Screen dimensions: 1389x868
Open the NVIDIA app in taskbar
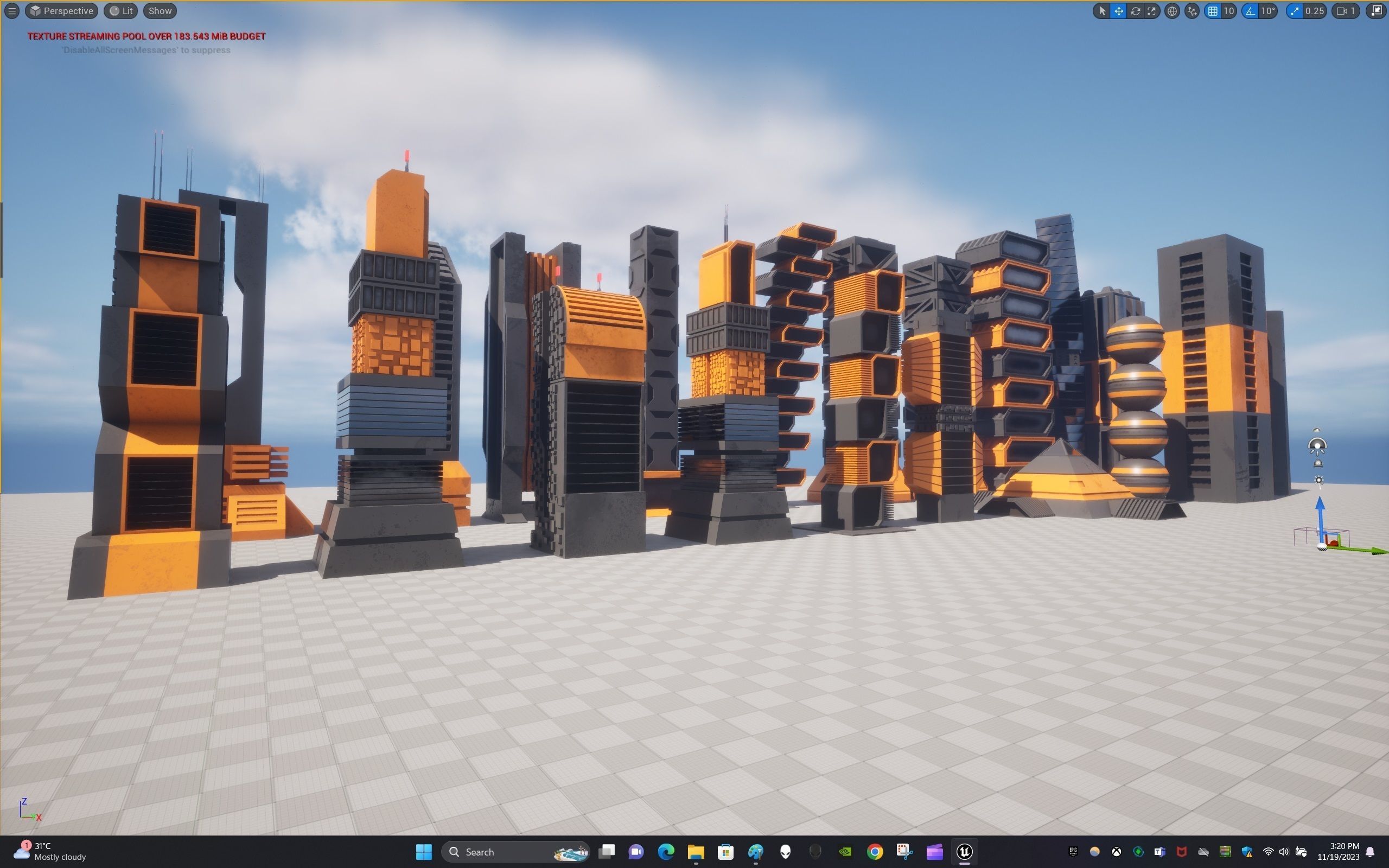tap(845, 851)
